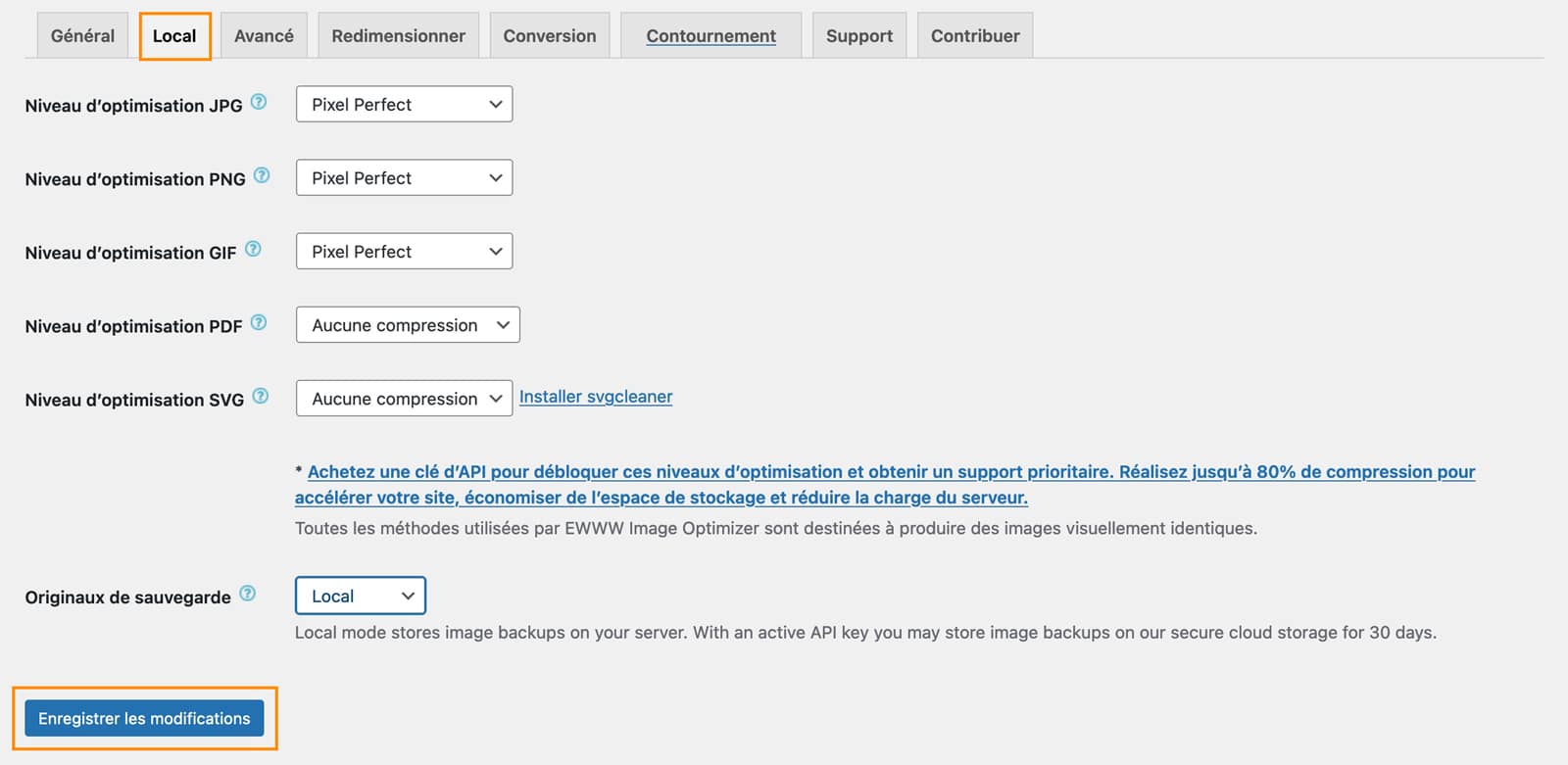Click help icon beside Originaux de sauvegarde
The image size is (1568, 765).
248,594
